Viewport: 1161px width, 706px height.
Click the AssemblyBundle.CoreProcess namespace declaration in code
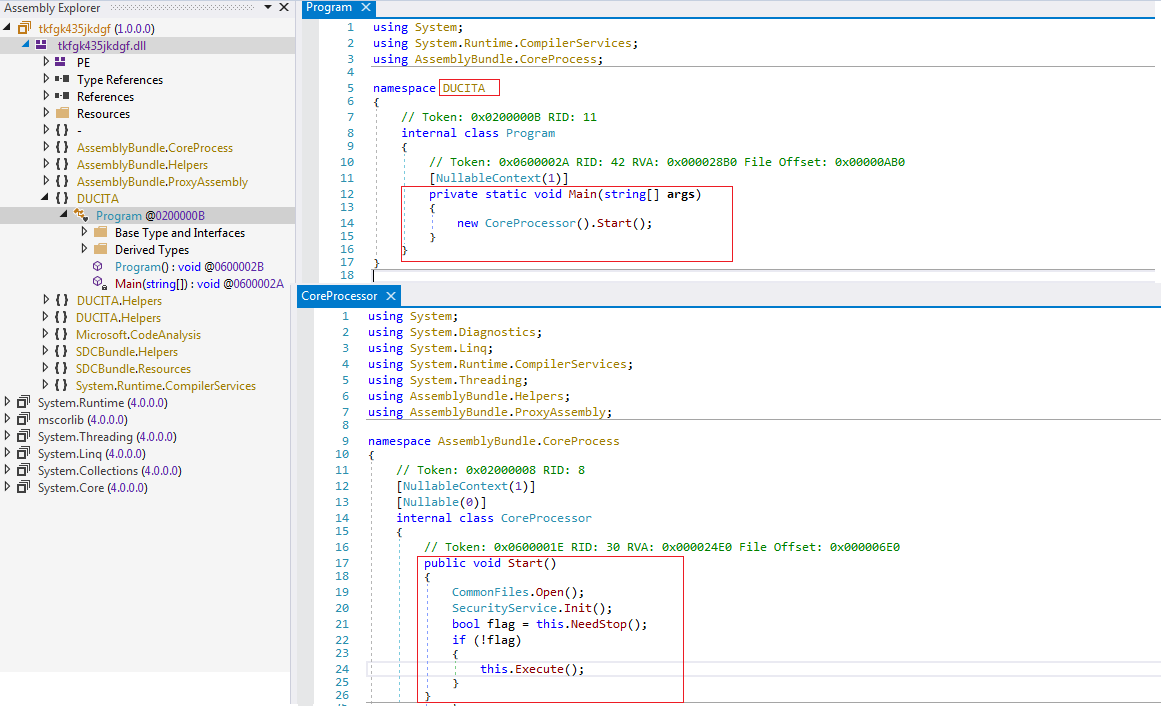(529, 441)
